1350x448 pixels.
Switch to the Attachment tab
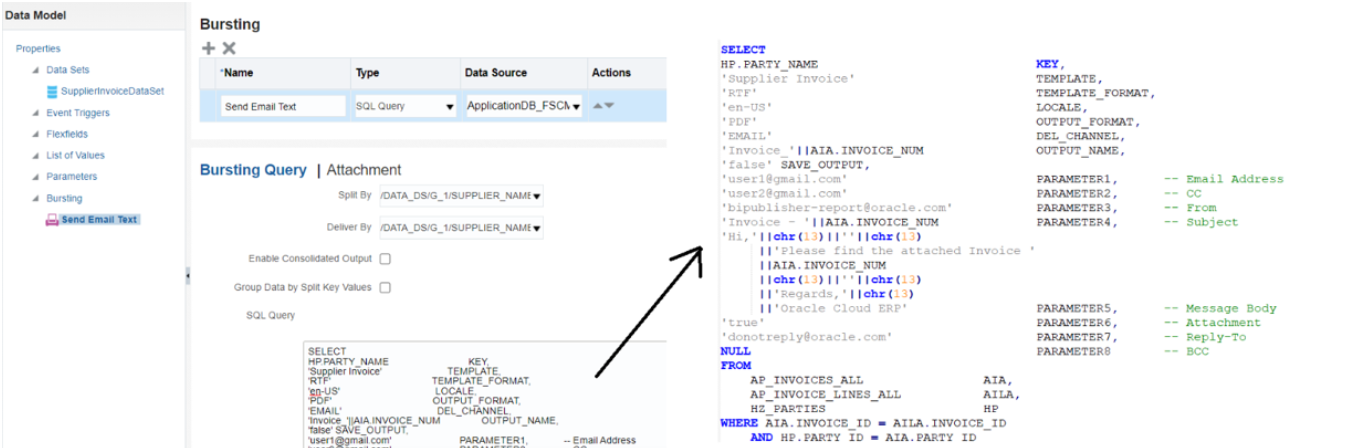[363, 170]
